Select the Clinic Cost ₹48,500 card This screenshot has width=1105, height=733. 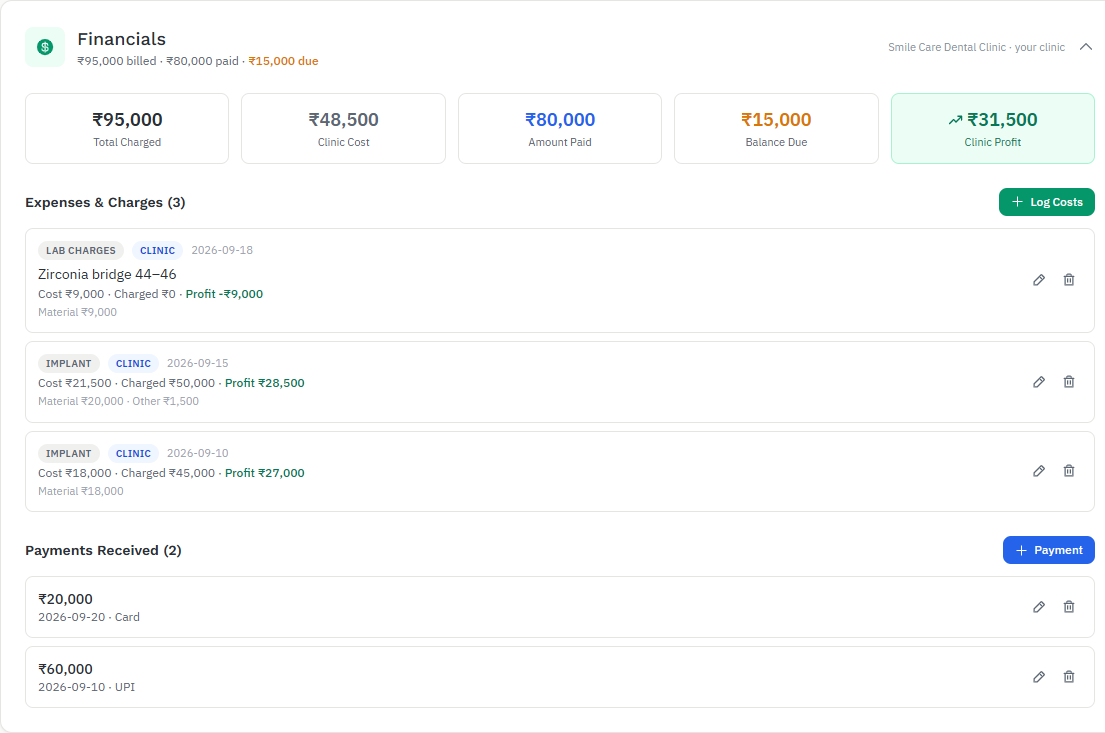click(x=343, y=128)
